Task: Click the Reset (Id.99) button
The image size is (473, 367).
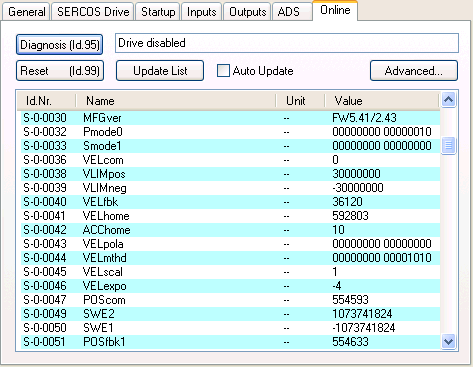Action: click(x=60, y=71)
